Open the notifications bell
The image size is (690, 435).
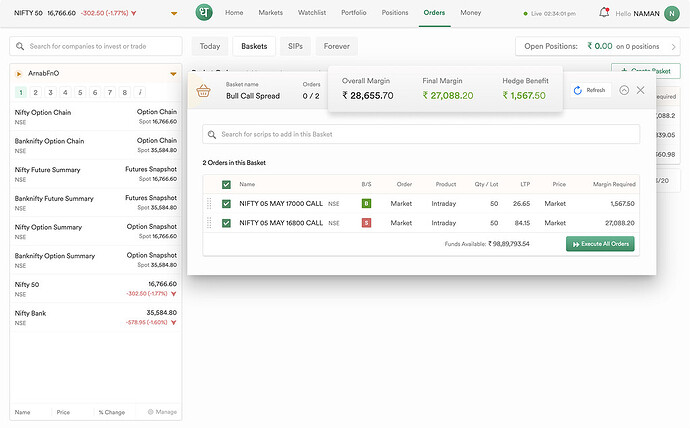604,12
